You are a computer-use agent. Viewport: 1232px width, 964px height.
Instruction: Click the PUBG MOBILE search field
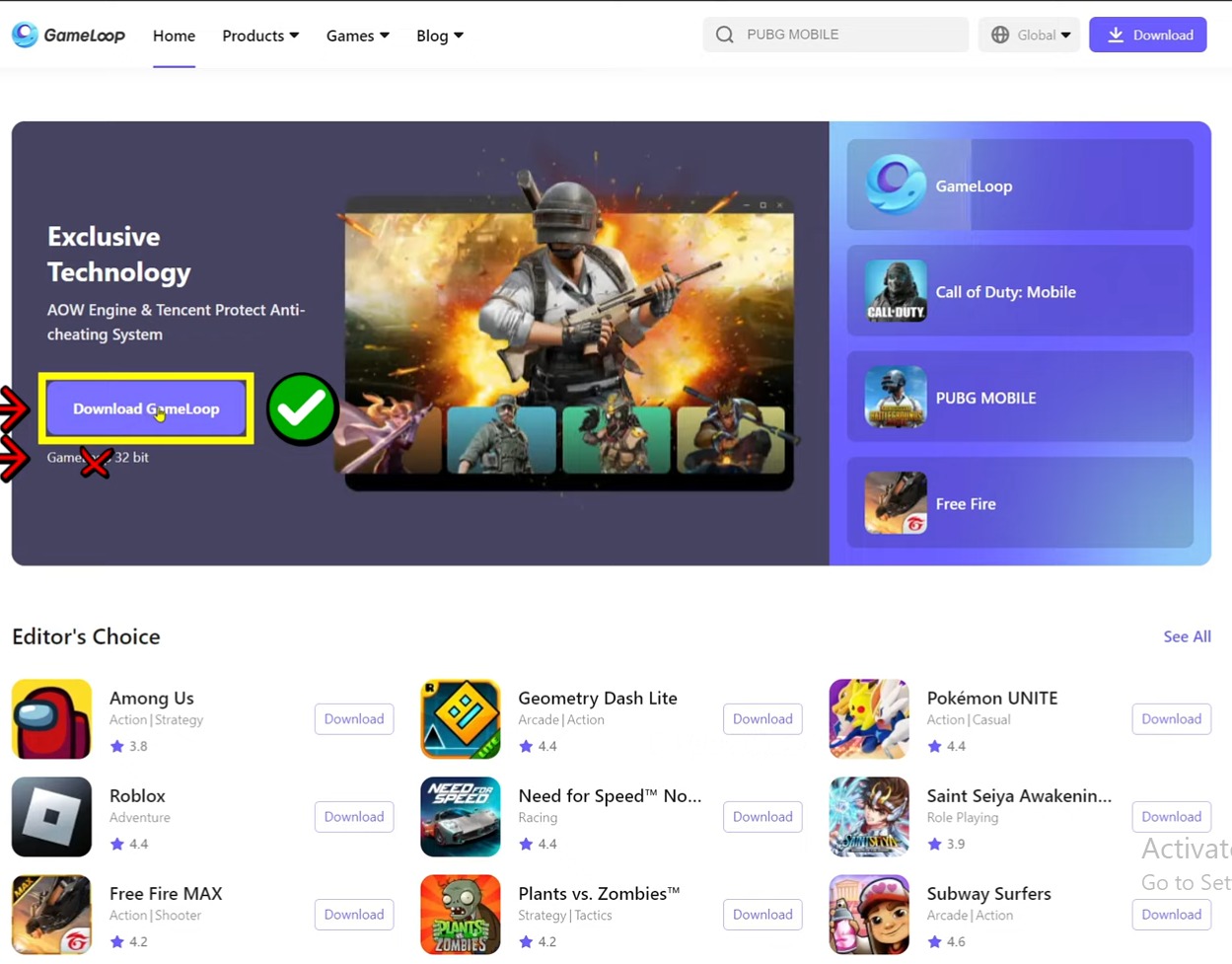coord(836,35)
